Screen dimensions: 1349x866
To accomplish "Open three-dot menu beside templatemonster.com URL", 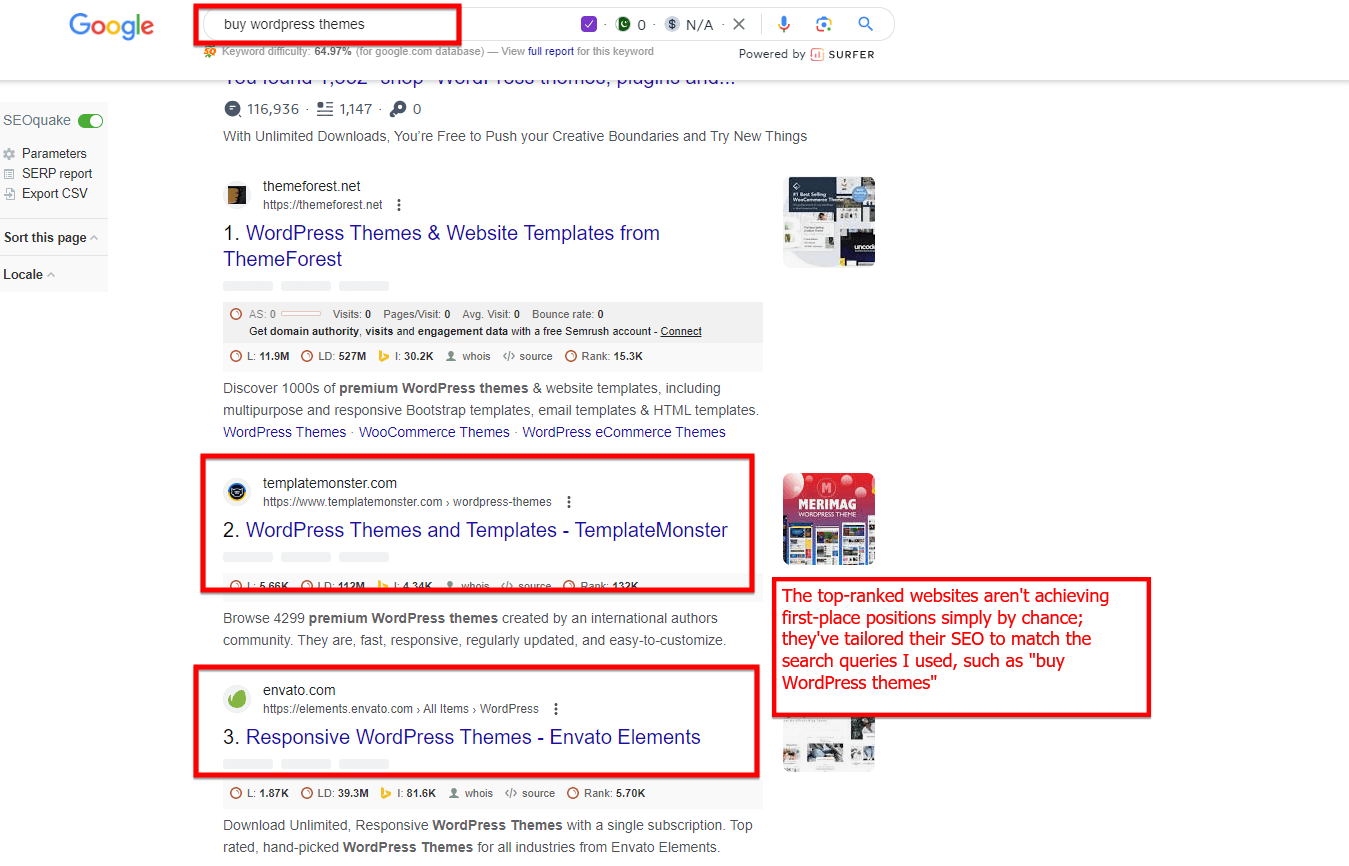I will (569, 502).
